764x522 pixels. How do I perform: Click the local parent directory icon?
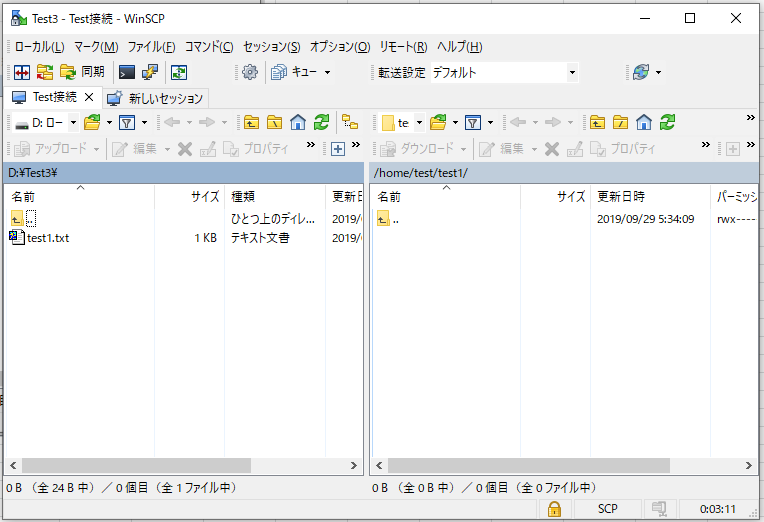point(251,122)
